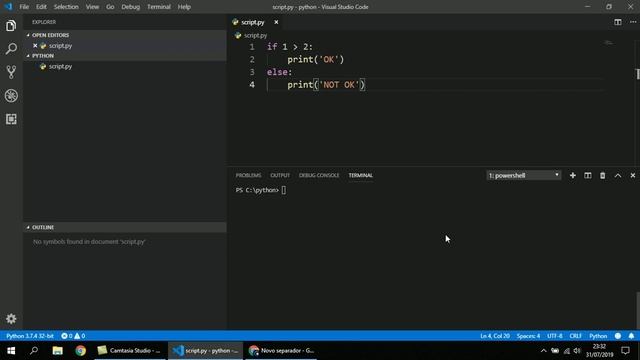Screen dimensions: 640x360
Task: Open the Source Control view
Action: (x=11, y=72)
